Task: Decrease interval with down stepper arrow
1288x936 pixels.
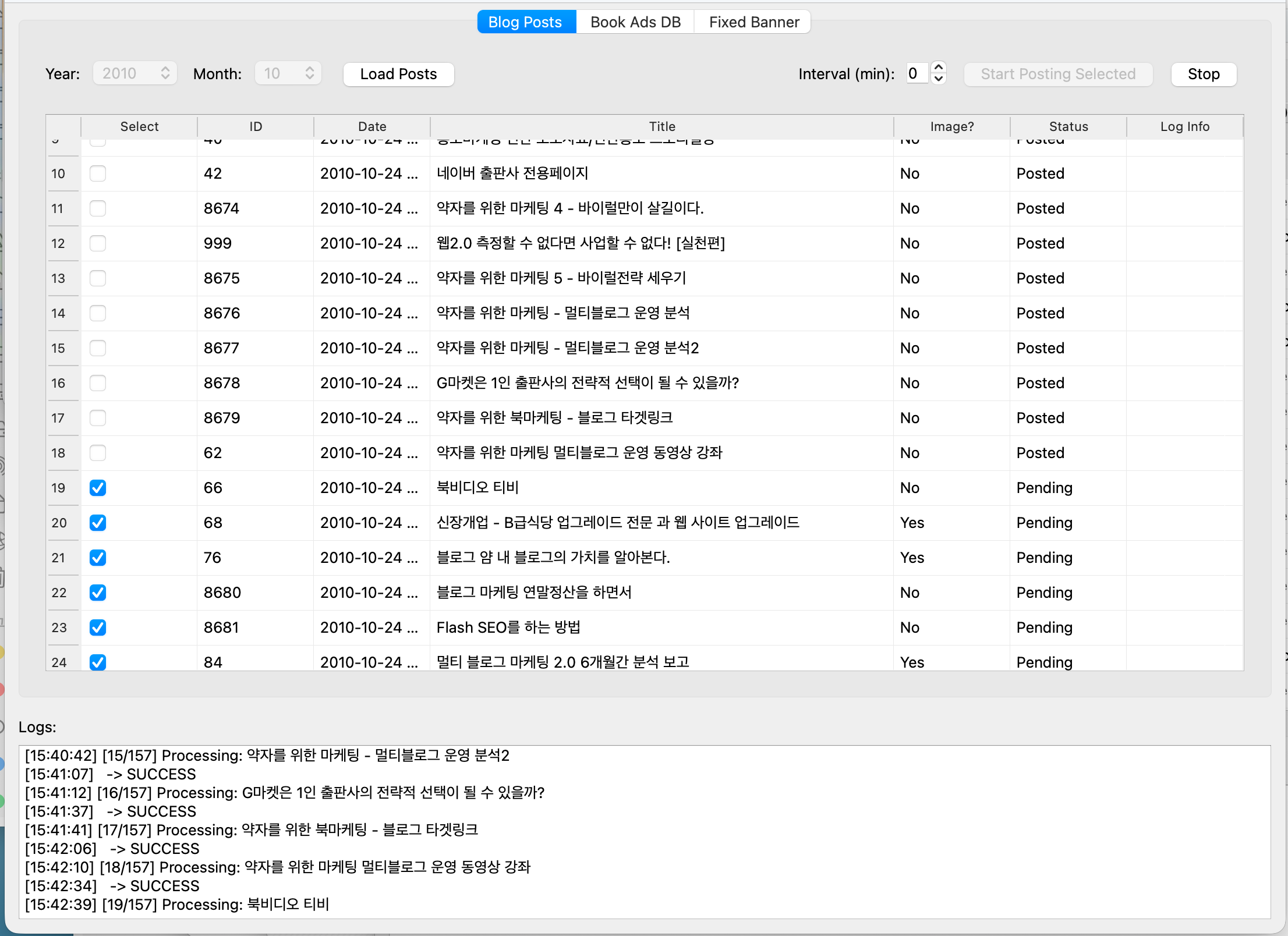Action: pyautogui.click(x=938, y=79)
